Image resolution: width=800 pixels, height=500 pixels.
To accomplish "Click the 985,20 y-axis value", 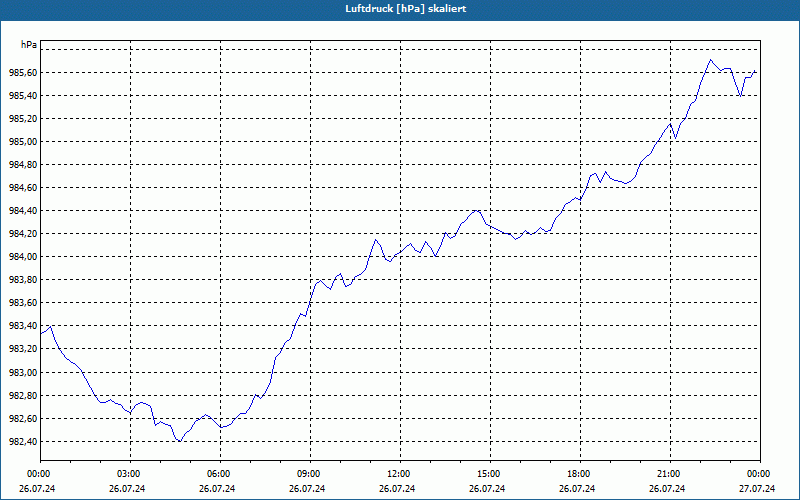I will [23, 119].
